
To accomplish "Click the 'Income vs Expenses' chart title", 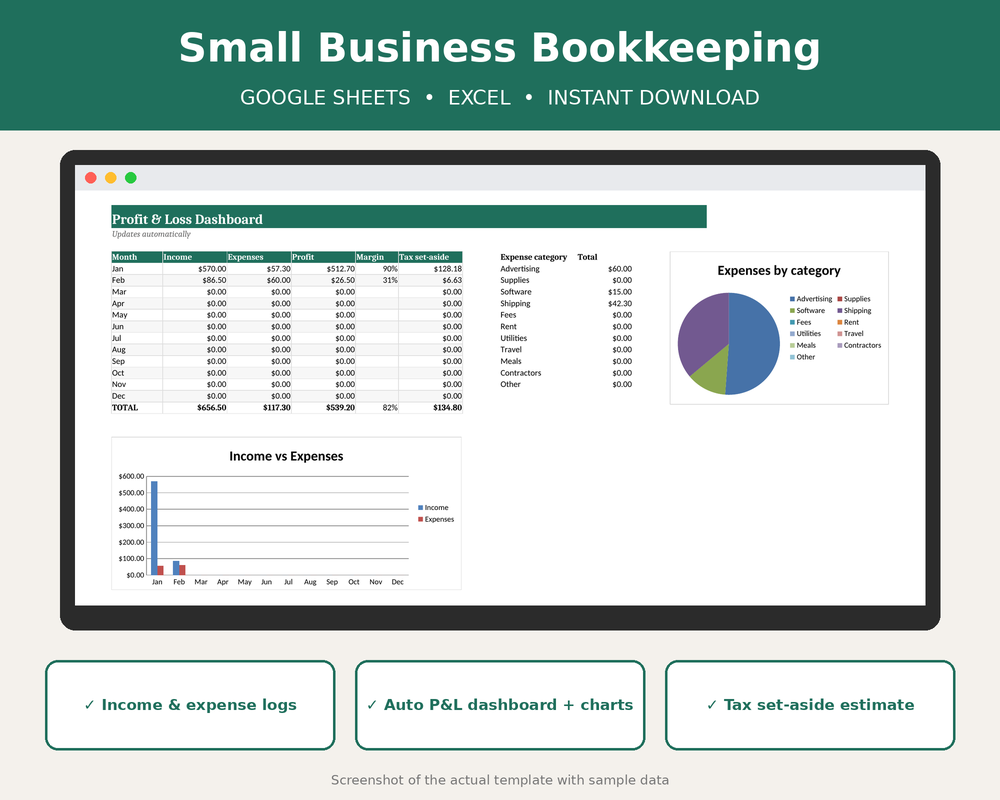I will pos(286,456).
